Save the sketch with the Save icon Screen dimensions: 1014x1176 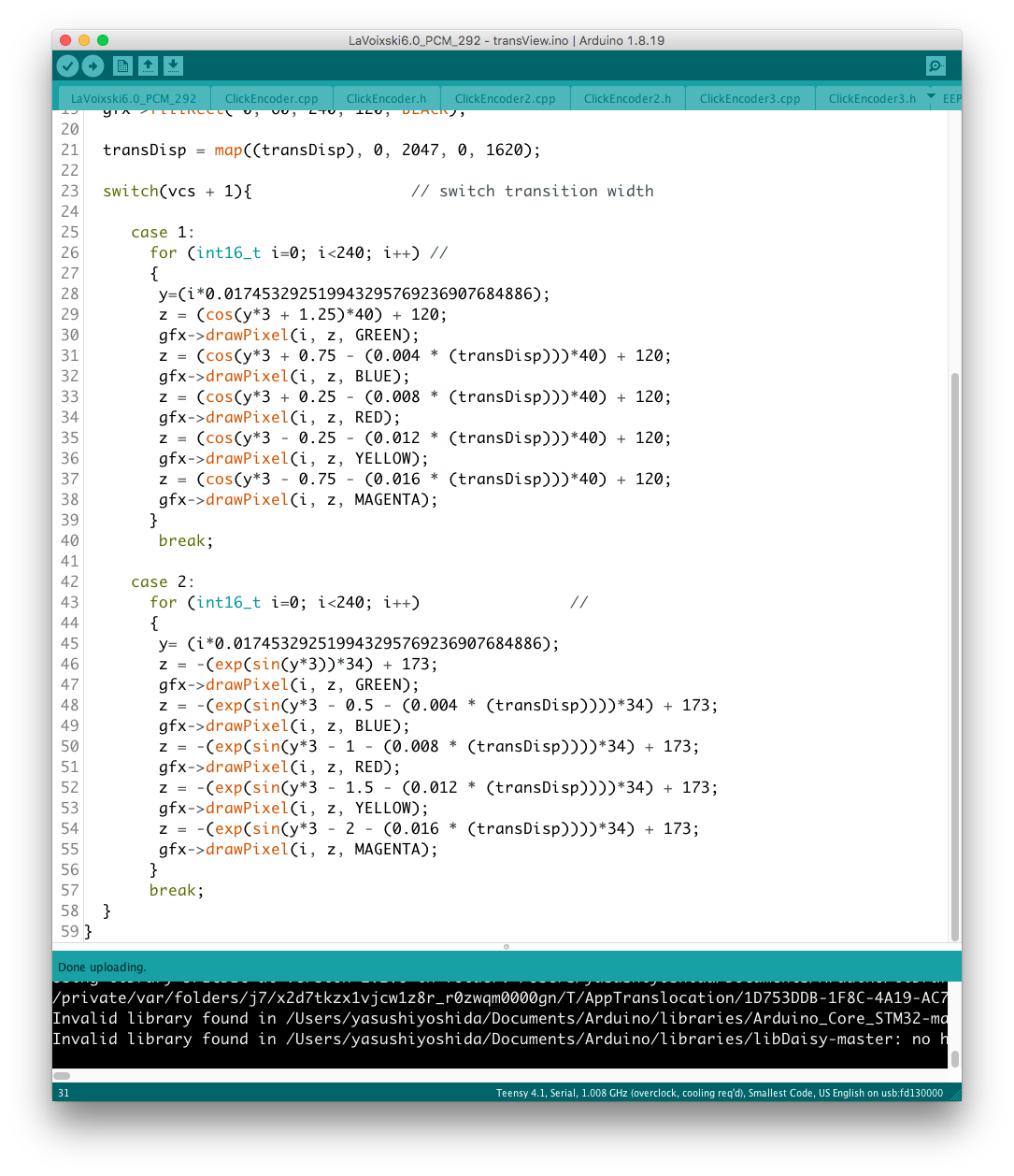[173, 65]
